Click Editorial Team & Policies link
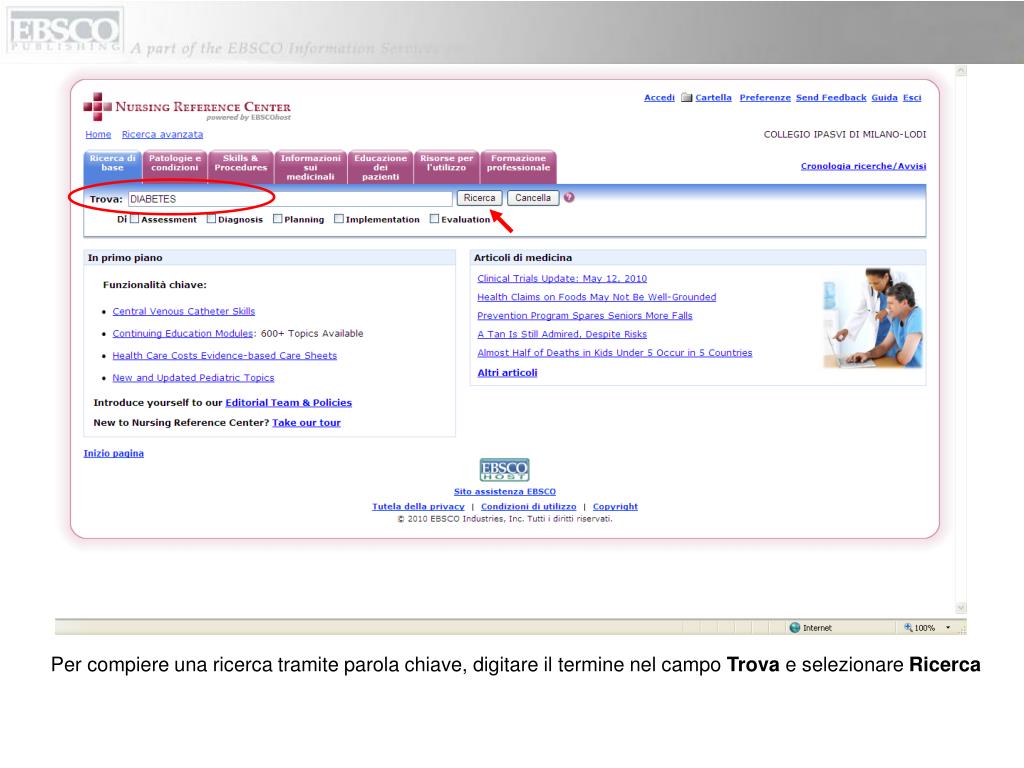The height and width of the screenshot is (768, 1024). click(x=289, y=402)
